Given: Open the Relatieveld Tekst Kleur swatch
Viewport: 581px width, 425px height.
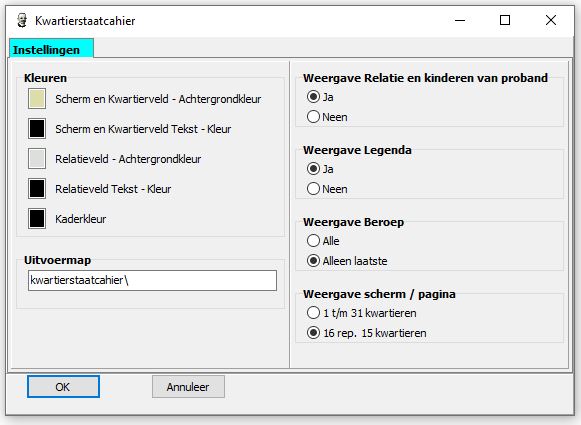Looking at the screenshot, I should point(37,189).
